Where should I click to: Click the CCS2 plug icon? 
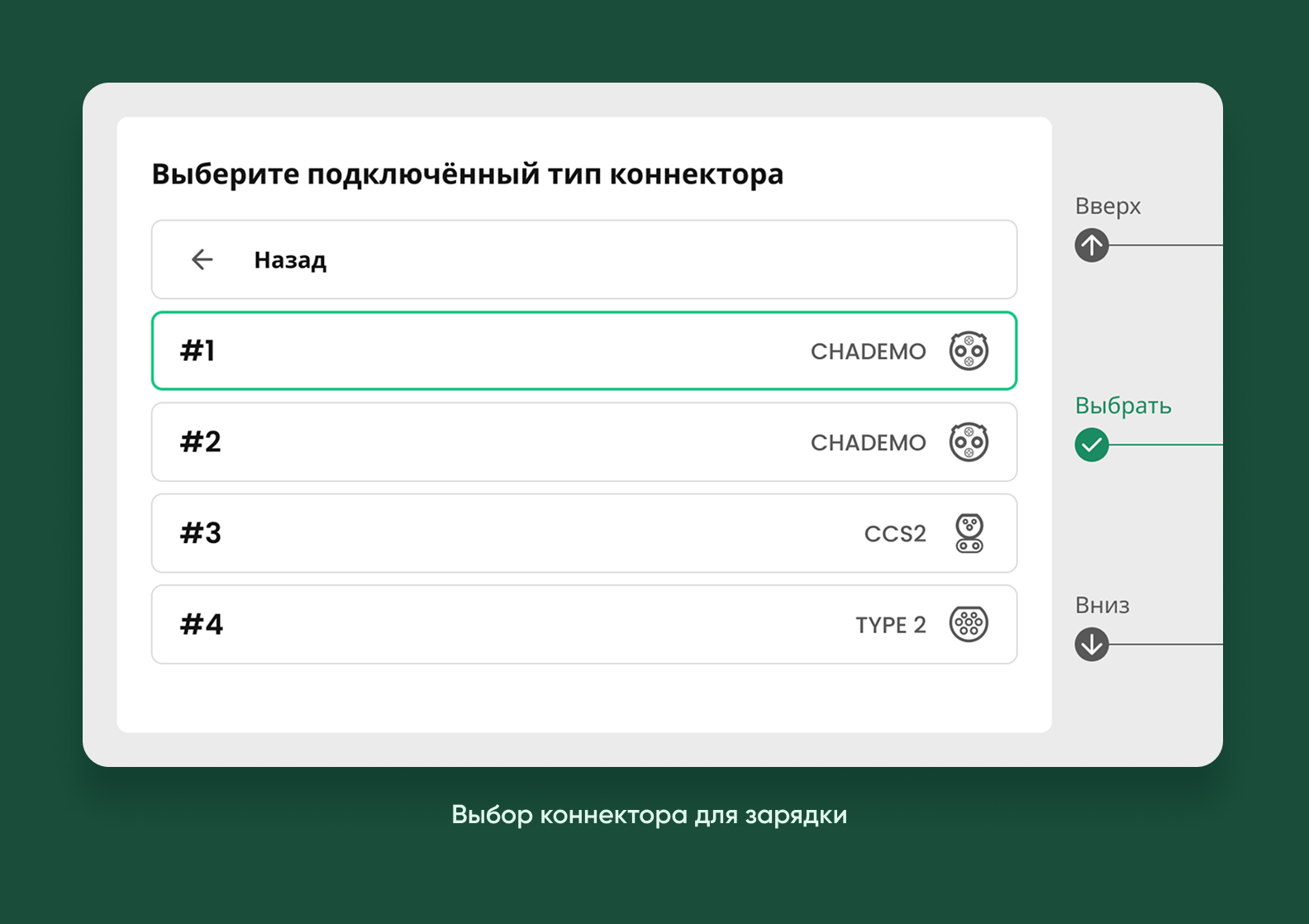(969, 533)
